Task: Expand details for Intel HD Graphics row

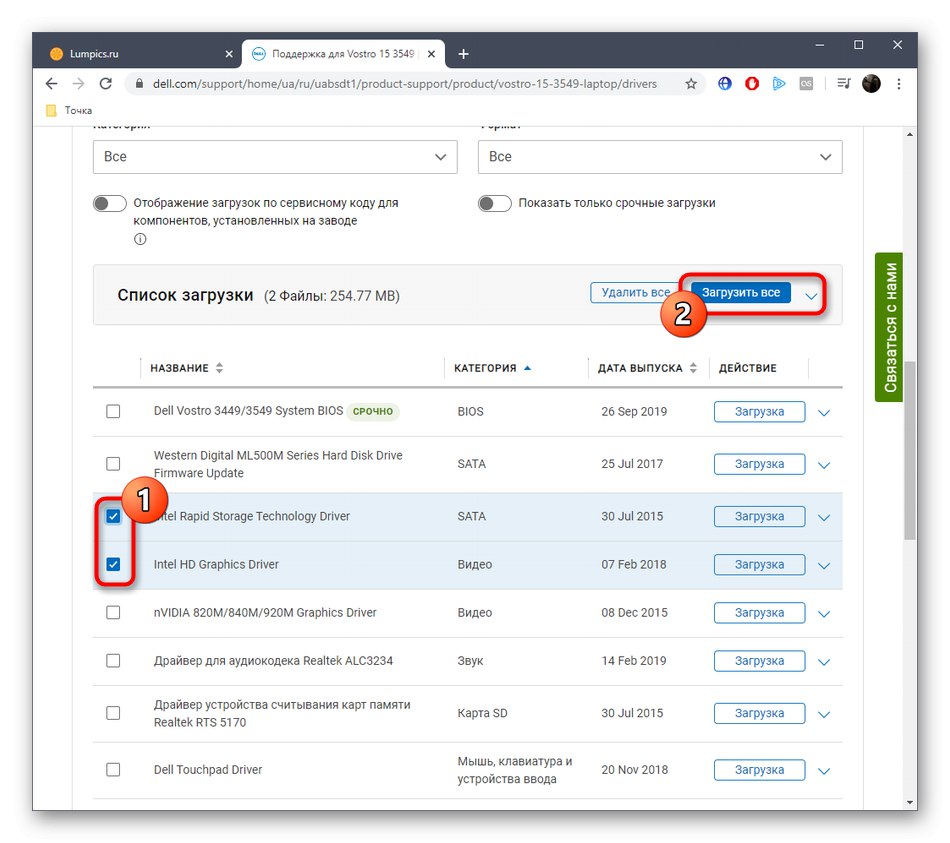Action: click(x=823, y=565)
